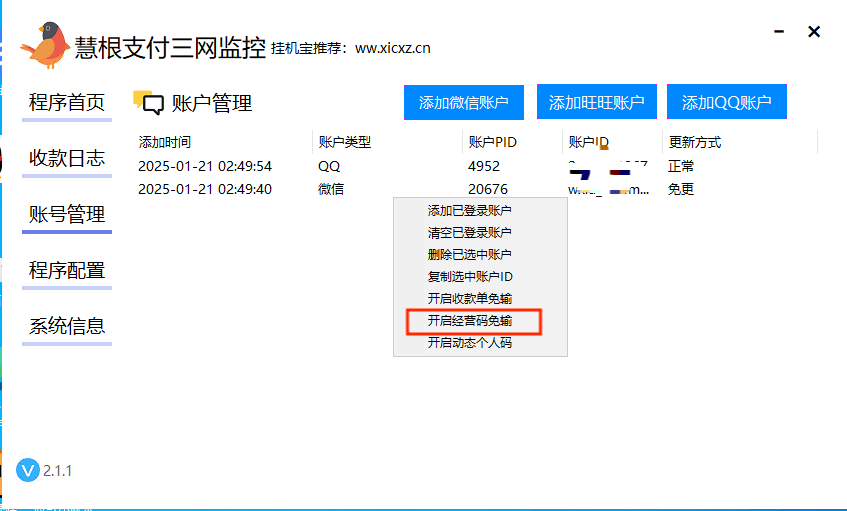This screenshot has height=511, width=847.
Task: Click the 慧根支付三网监控 title text
Action: (170, 48)
